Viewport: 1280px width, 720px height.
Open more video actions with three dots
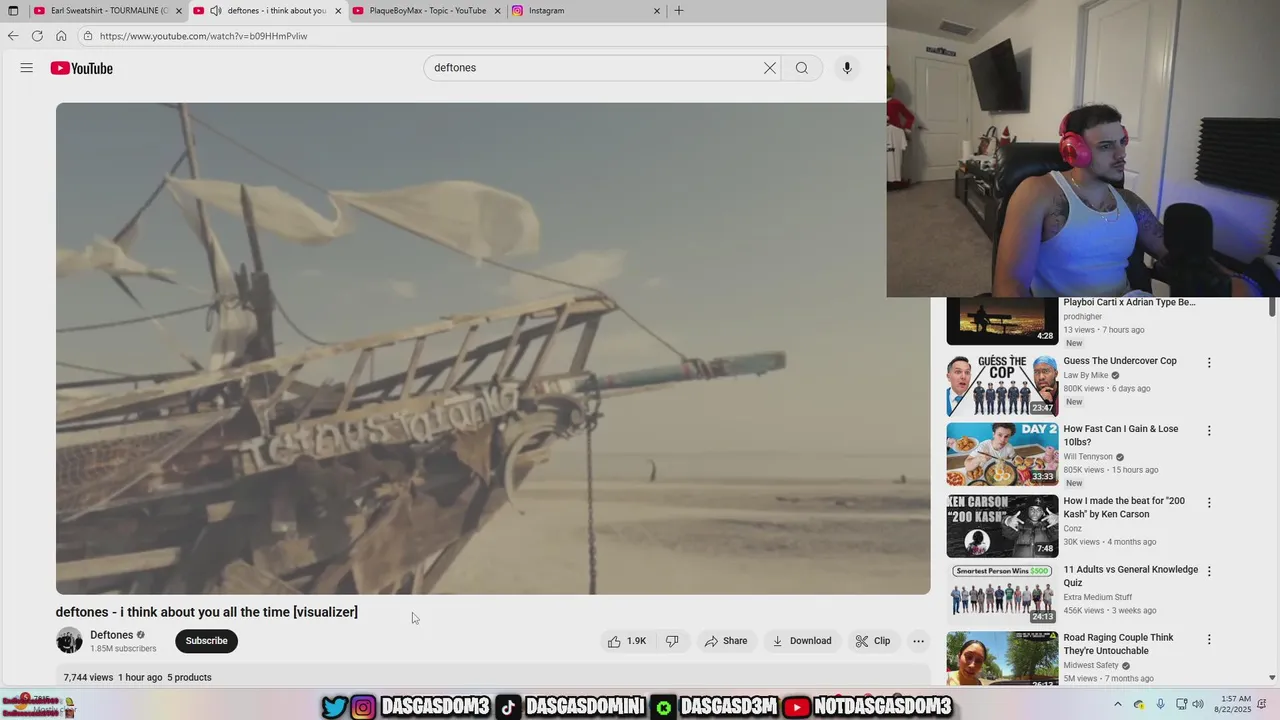[918, 641]
